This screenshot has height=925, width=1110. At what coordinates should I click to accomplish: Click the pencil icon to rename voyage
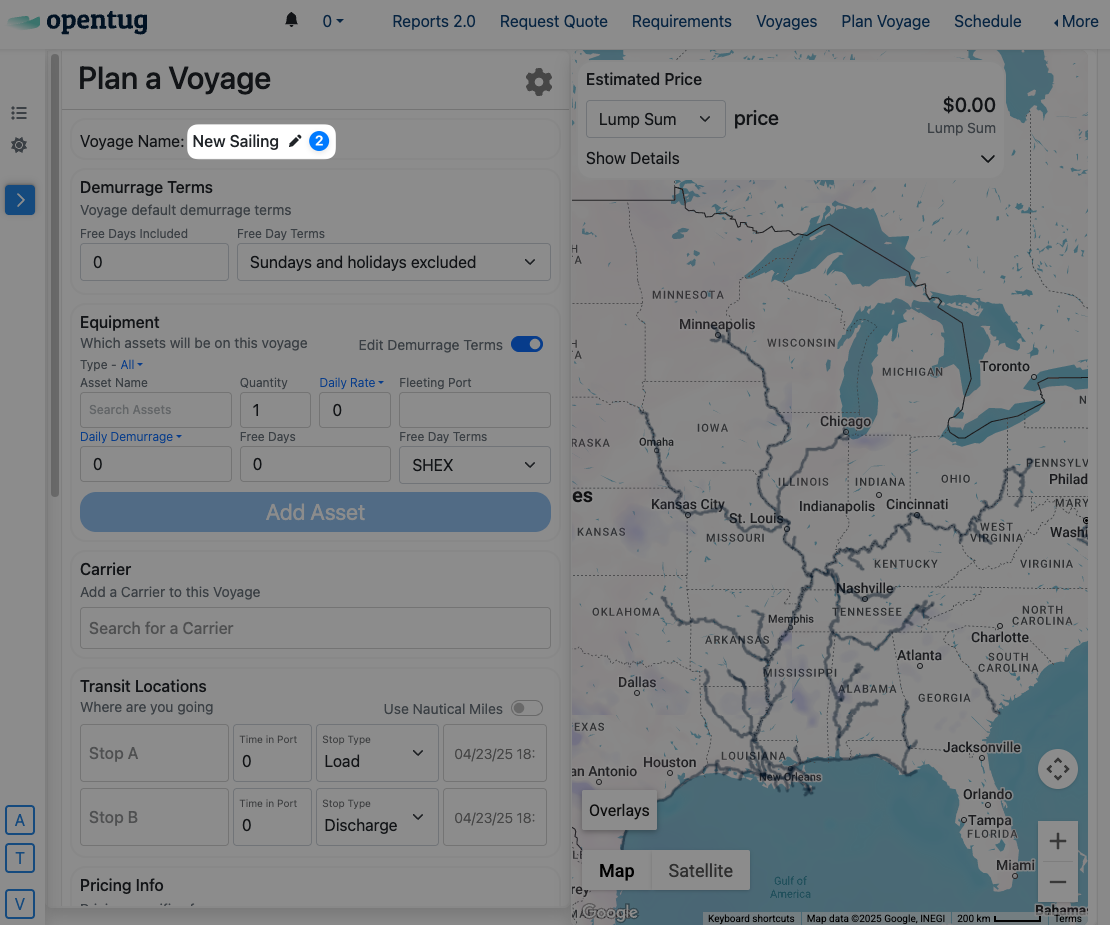[x=295, y=141]
